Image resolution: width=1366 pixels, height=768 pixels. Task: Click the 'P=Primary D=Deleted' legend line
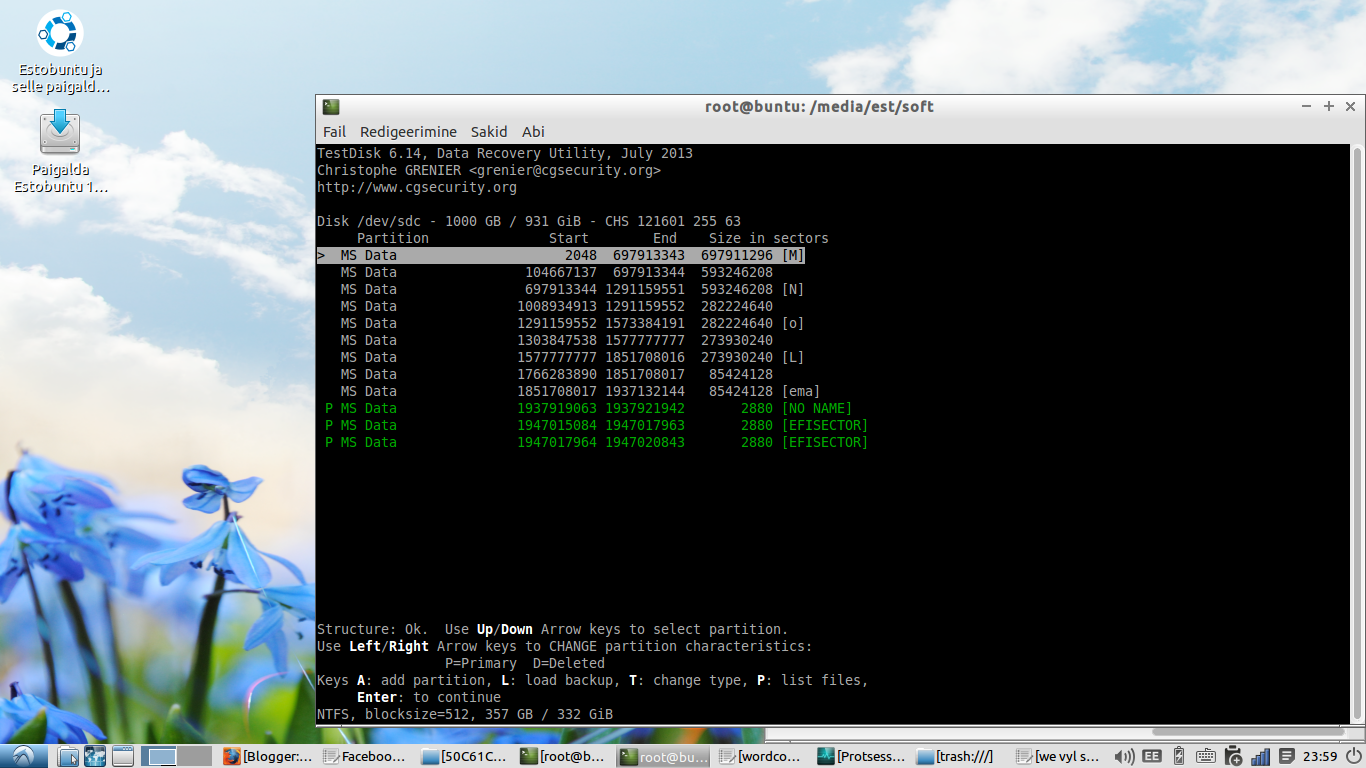(x=525, y=664)
